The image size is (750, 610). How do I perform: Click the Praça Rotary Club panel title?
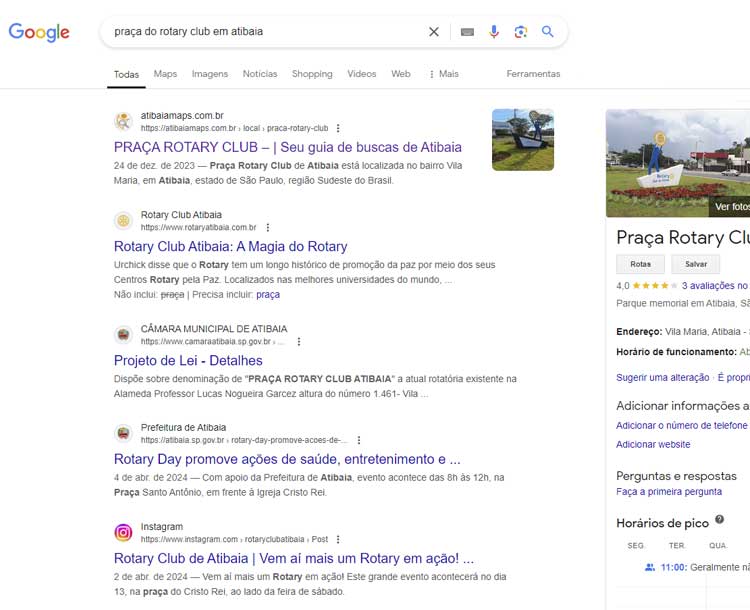click(683, 238)
